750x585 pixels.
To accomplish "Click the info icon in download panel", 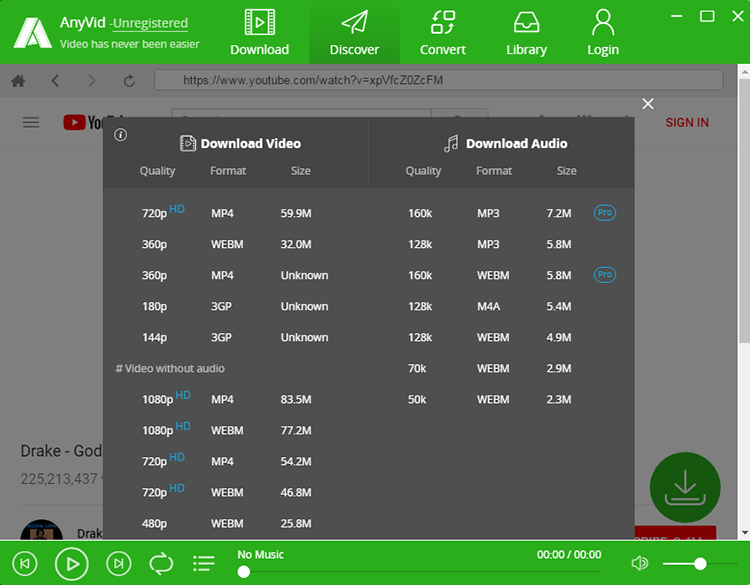I will point(121,135).
